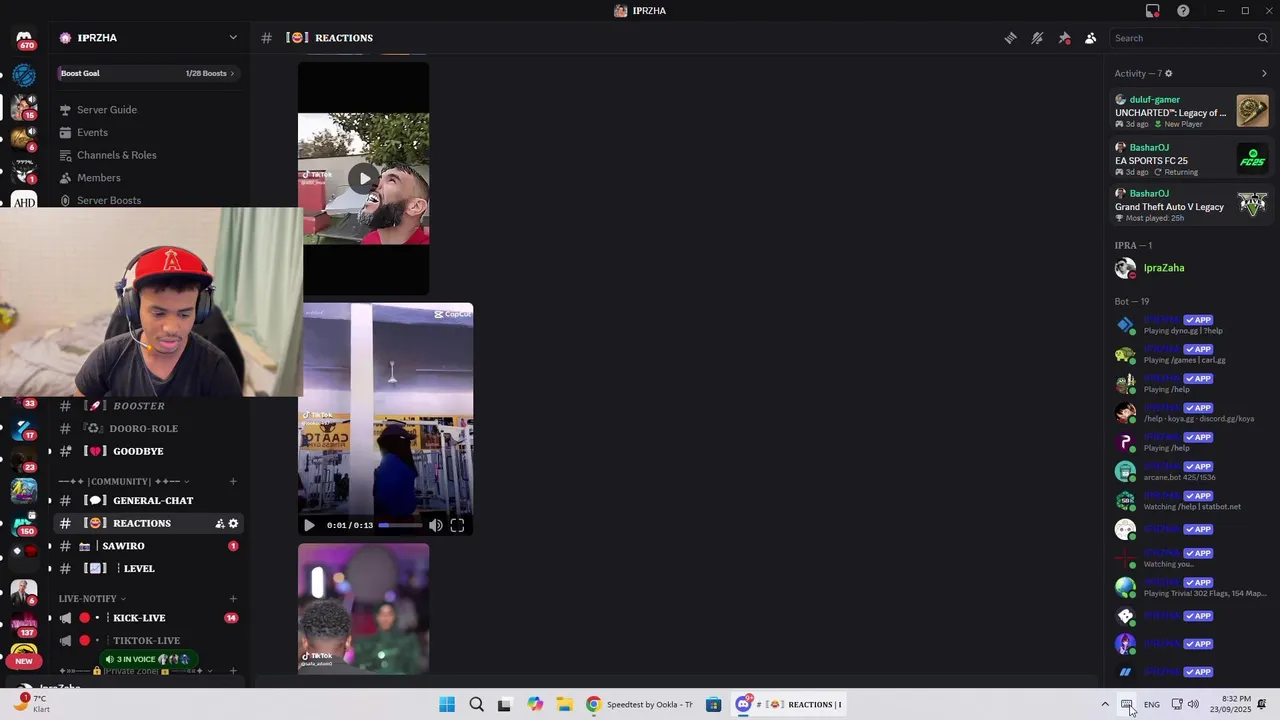Image resolution: width=1280 pixels, height=720 pixels.
Task: Open the Threads icon in channel header
Action: point(1010,38)
